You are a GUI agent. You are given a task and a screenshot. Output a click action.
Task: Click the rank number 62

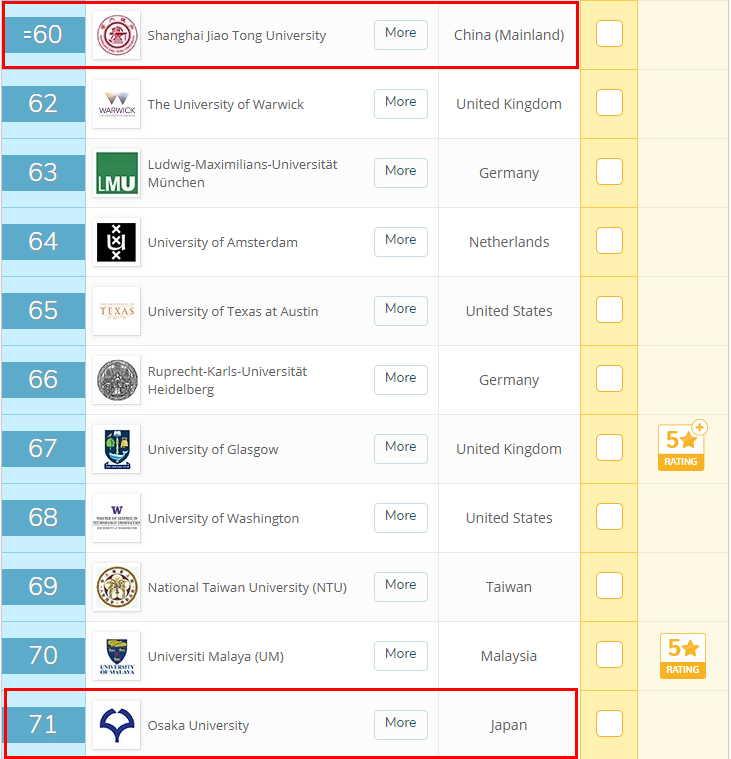(43, 104)
